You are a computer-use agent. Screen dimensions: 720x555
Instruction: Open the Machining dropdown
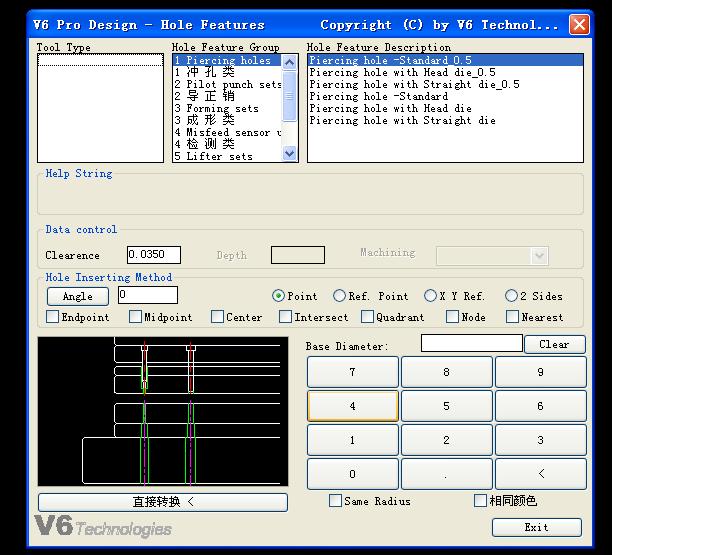click(539, 256)
